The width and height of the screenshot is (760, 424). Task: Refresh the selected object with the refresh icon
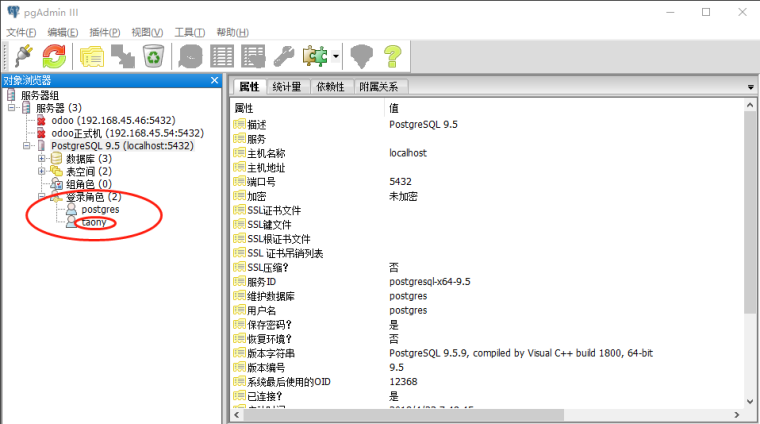tap(54, 56)
